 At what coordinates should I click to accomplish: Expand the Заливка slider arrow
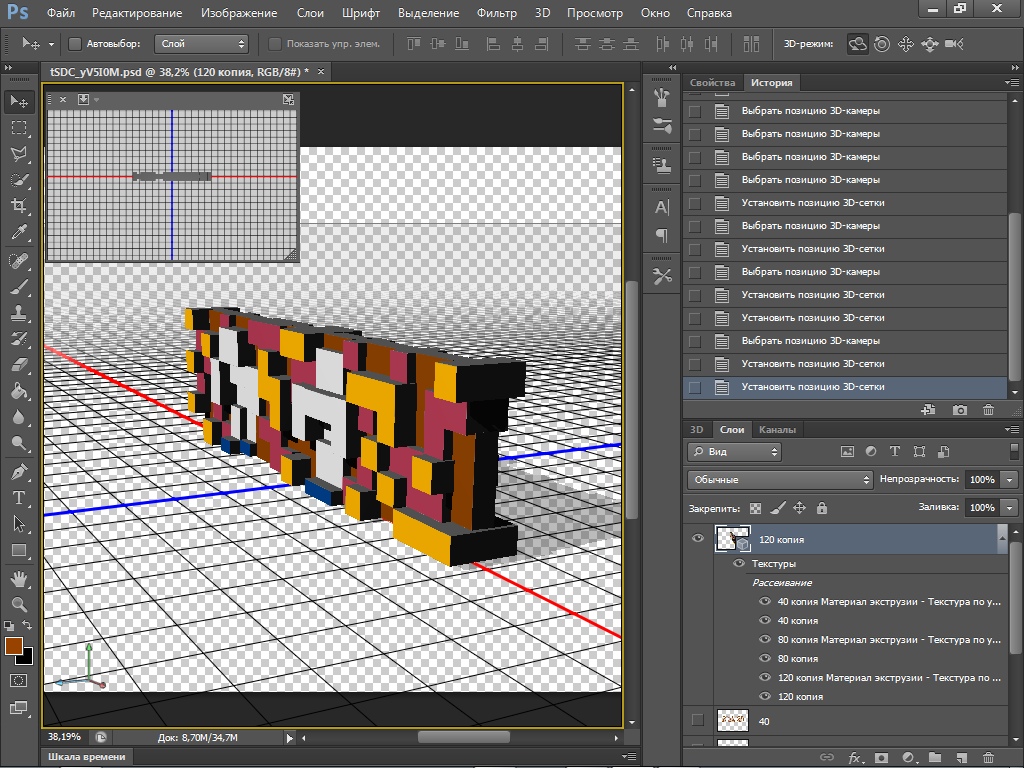pyautogui.click(x=1010, y=507)
